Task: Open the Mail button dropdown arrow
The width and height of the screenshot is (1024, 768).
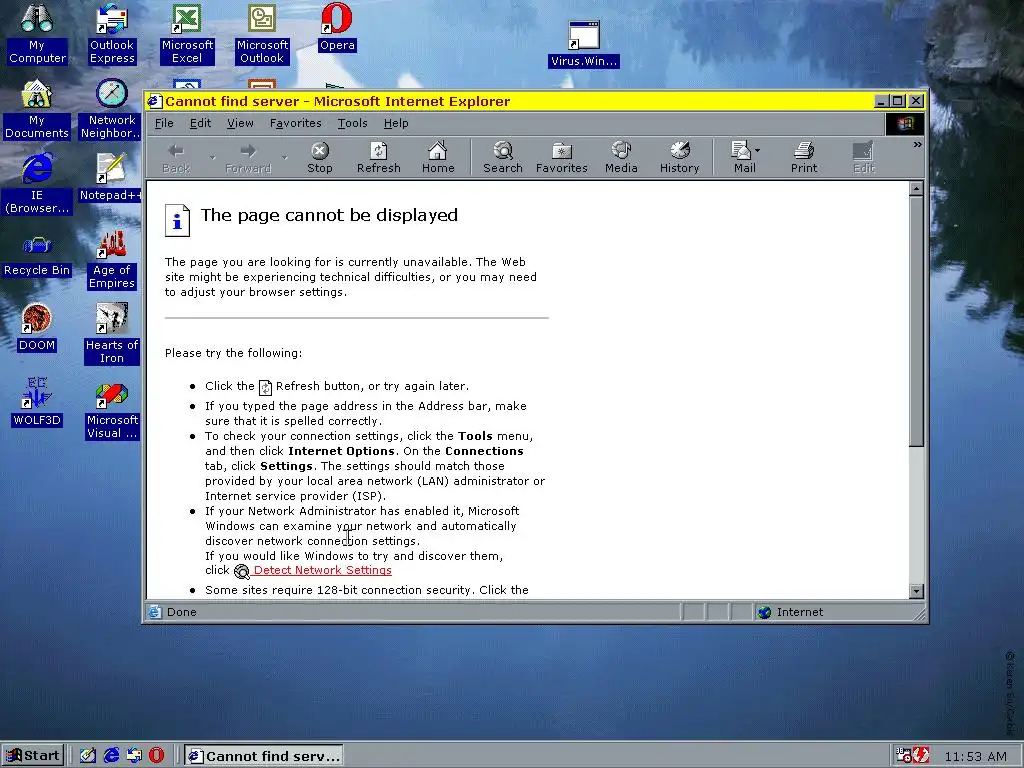Action: [758, 151]
